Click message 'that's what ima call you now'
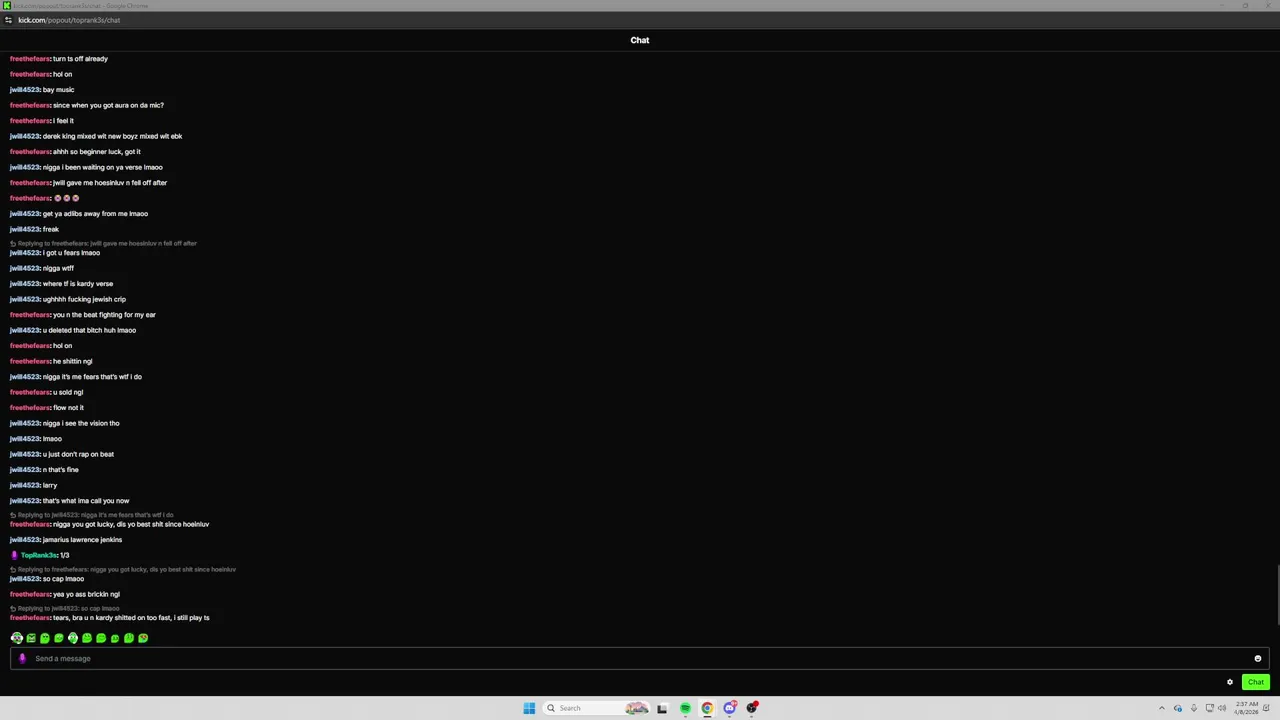 (x=86, y=501)
